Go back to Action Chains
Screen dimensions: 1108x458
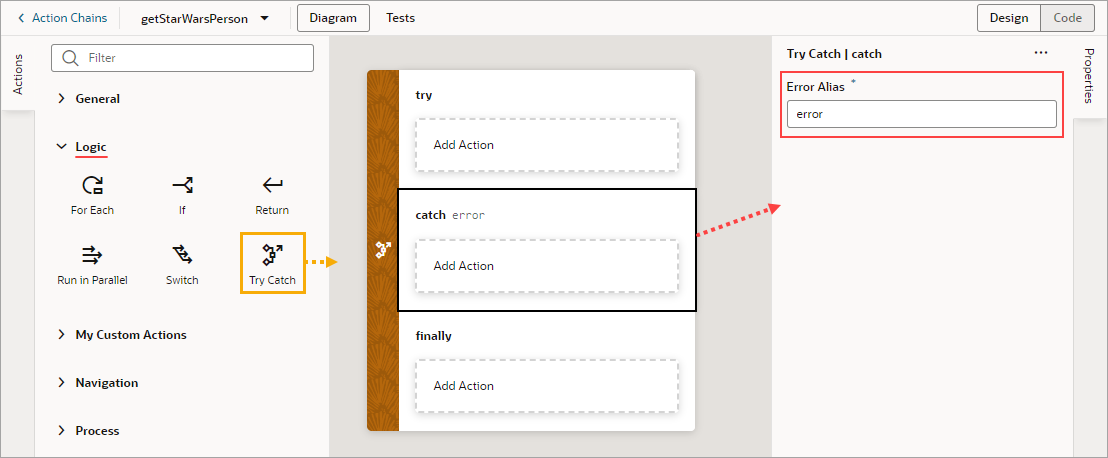coord(62,18)
